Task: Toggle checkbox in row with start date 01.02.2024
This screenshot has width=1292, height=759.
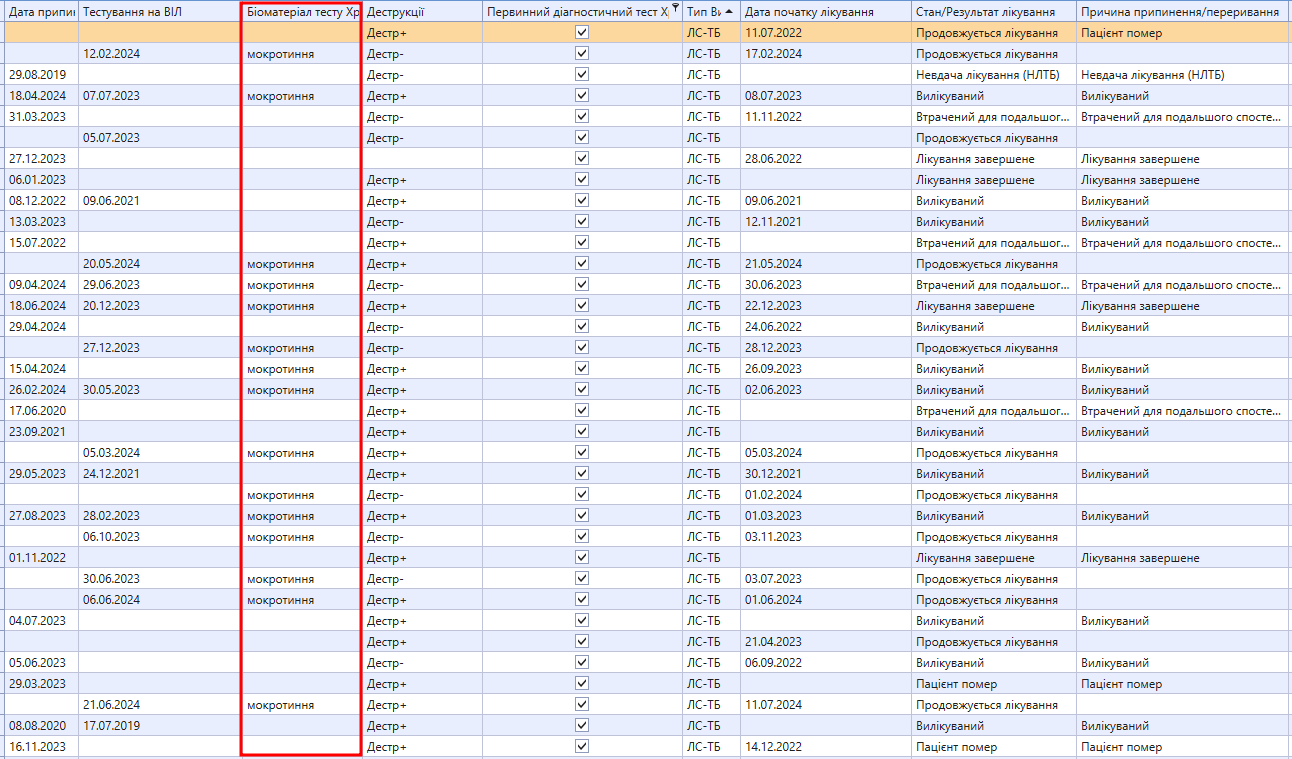Action: (x=582, y=494)
